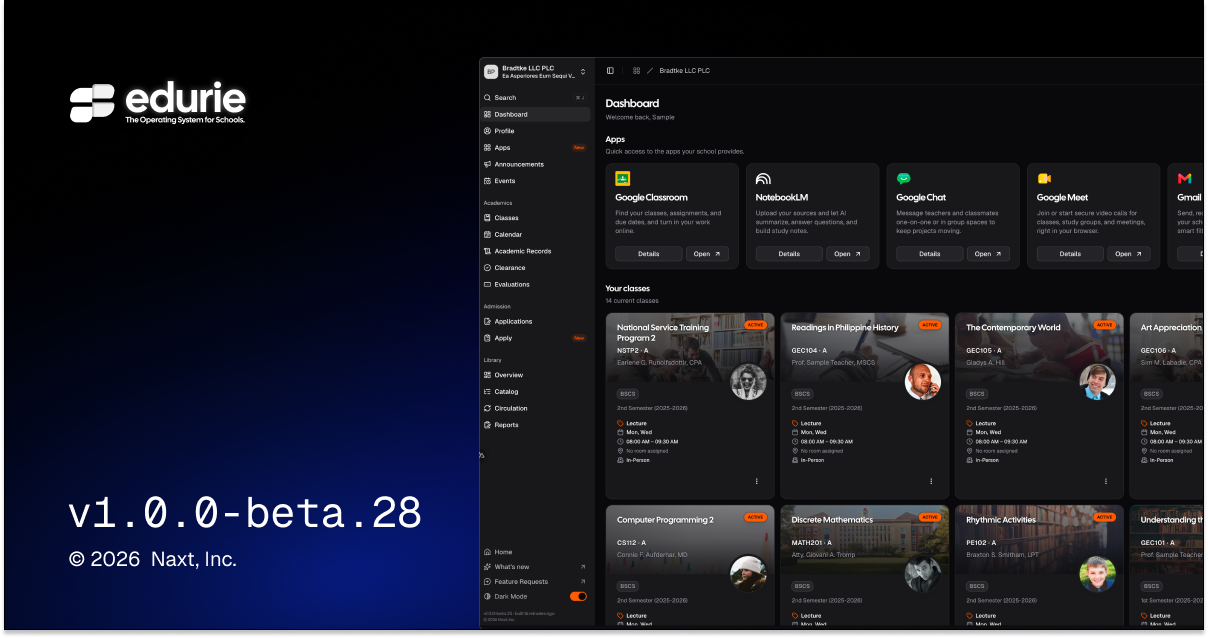Click Open on Google Chat card
This screenshot has width=1208, height=638.
coord(988,254)
